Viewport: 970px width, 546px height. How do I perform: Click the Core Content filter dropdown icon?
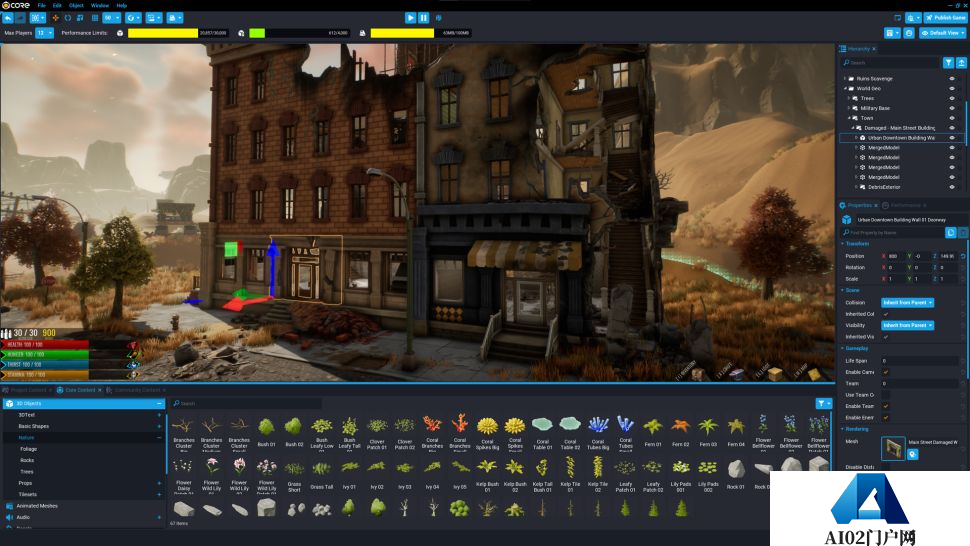point(824,404)
